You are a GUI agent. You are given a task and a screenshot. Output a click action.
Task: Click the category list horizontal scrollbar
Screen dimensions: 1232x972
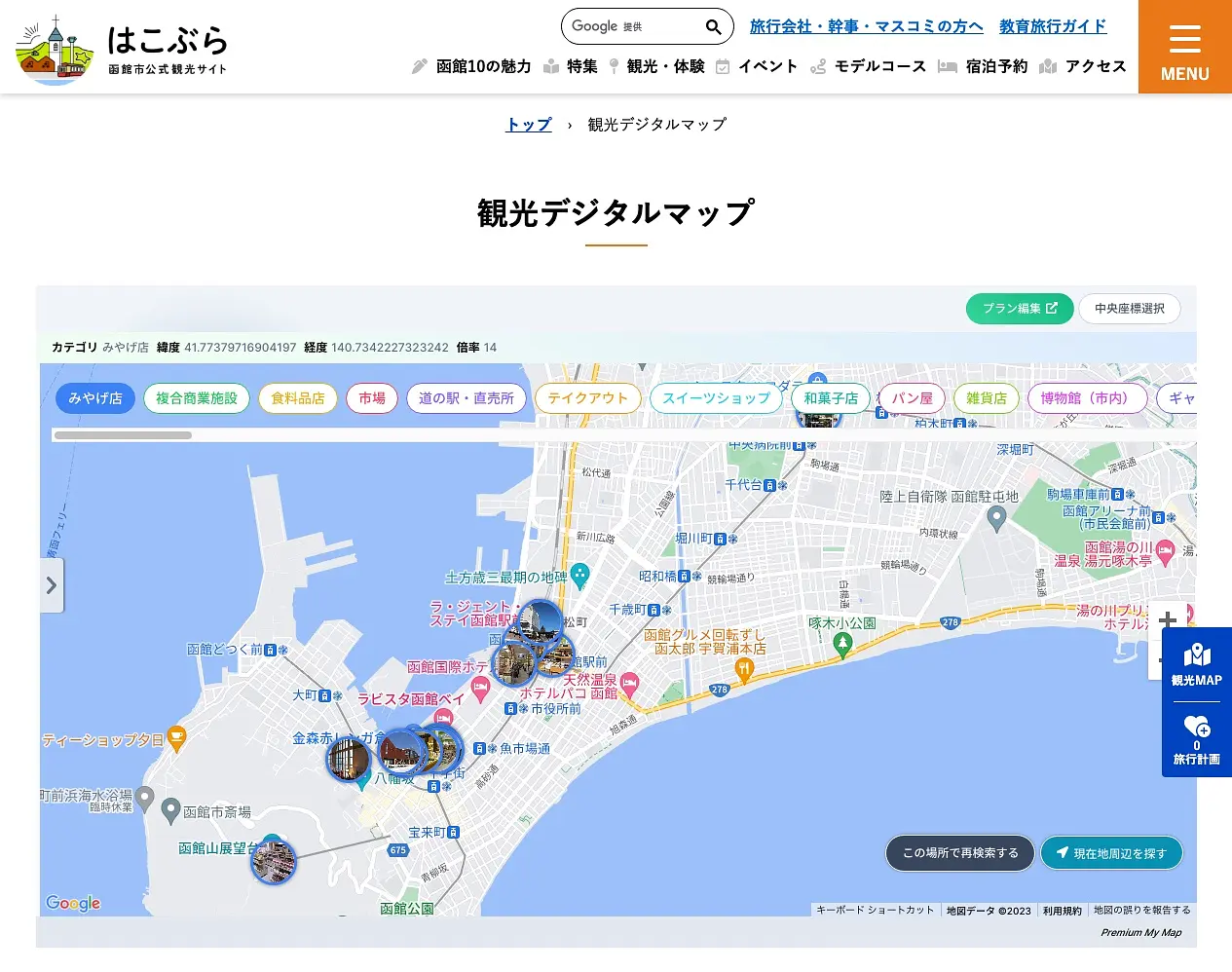click(123, 435)
